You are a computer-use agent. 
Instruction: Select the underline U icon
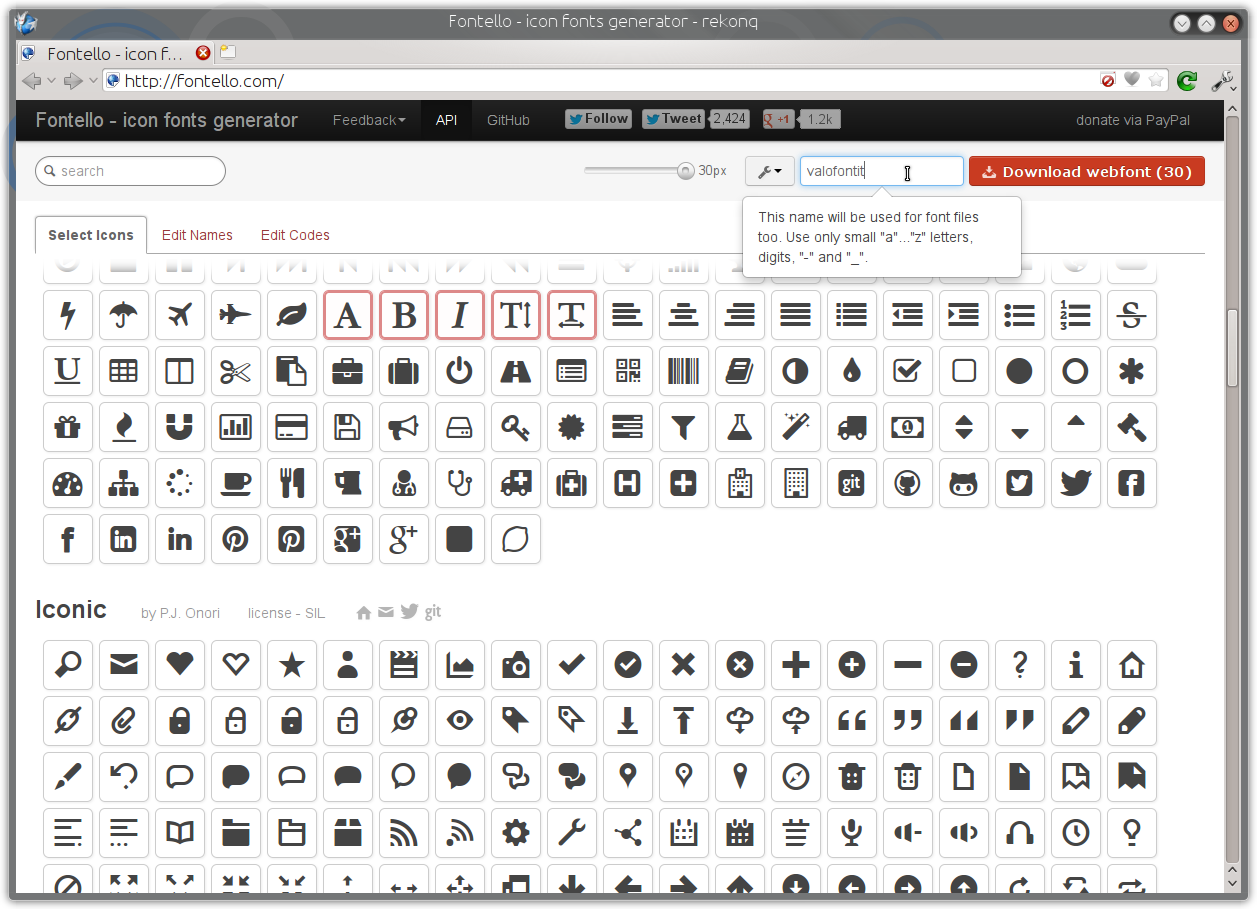tap(68, 371)
